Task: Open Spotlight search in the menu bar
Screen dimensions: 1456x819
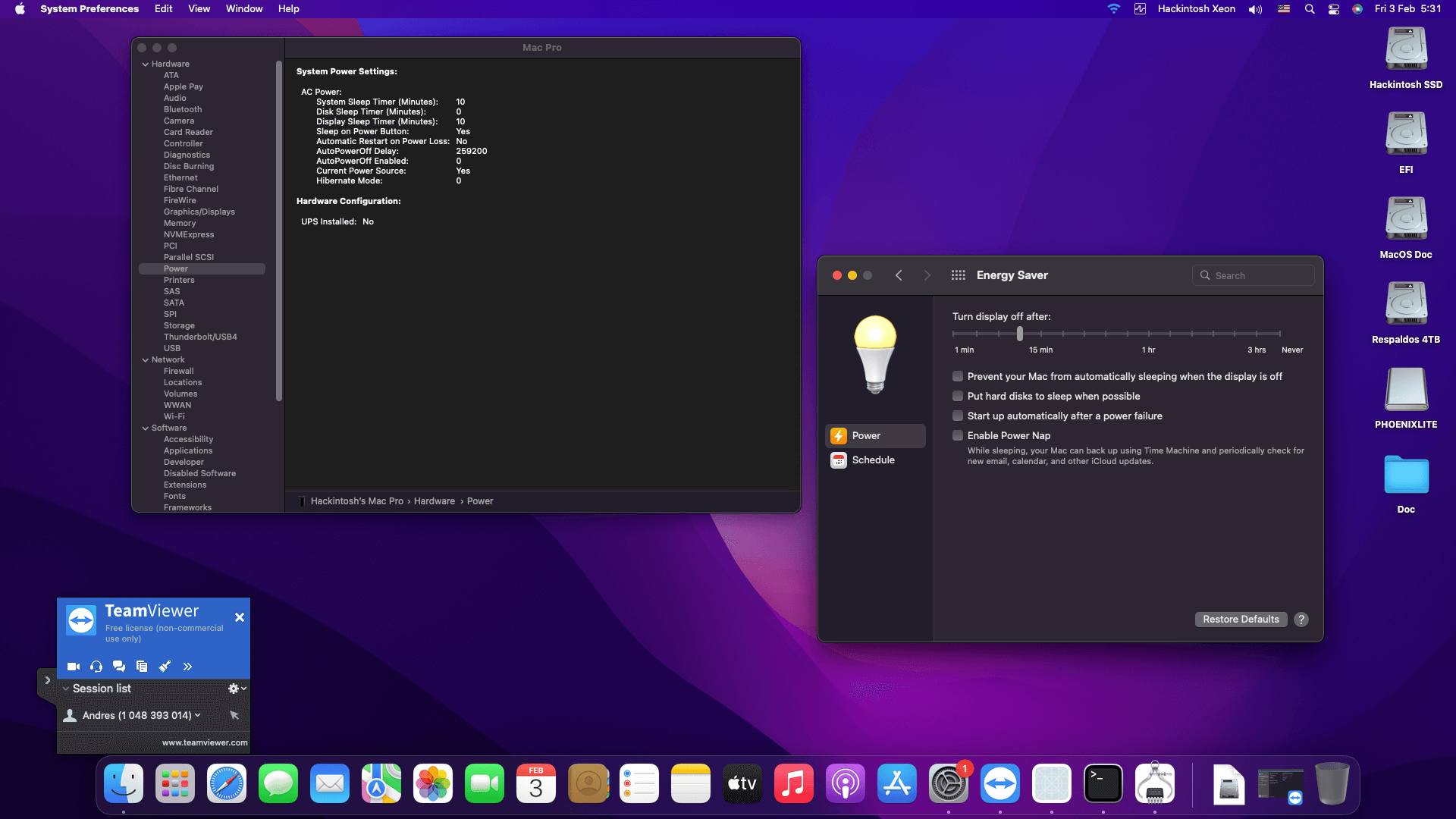Action: point(1310,9)
